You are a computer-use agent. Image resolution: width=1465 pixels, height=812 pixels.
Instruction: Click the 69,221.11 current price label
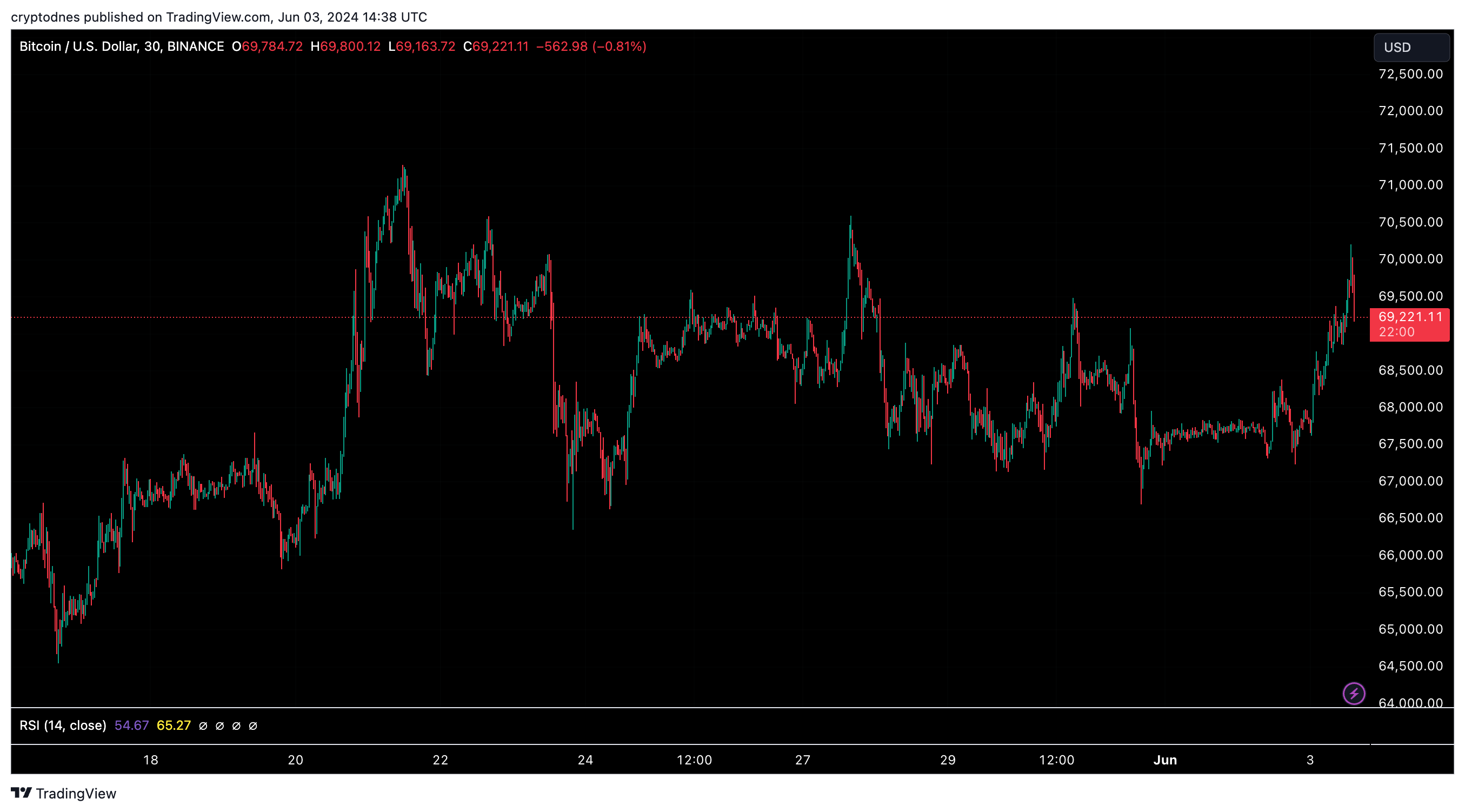click(x=1410, y=317)
